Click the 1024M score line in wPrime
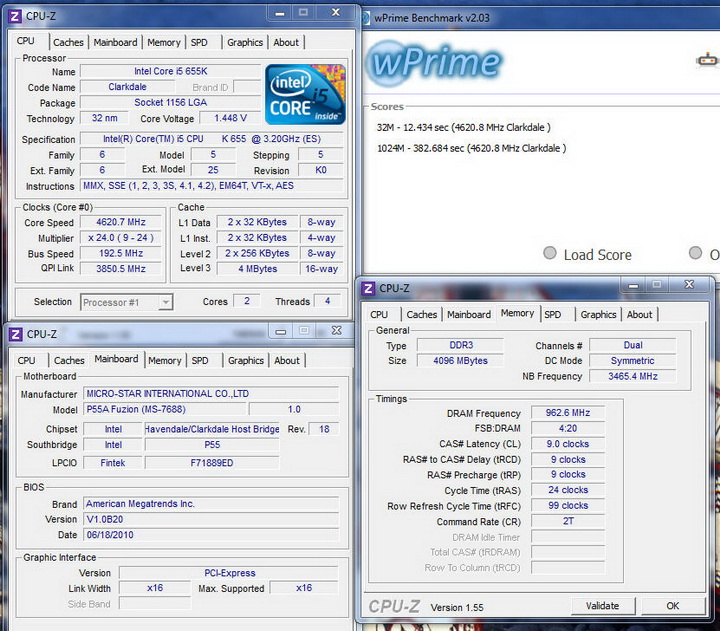Screen dimensions: 720x631 [x=472, y=148]
